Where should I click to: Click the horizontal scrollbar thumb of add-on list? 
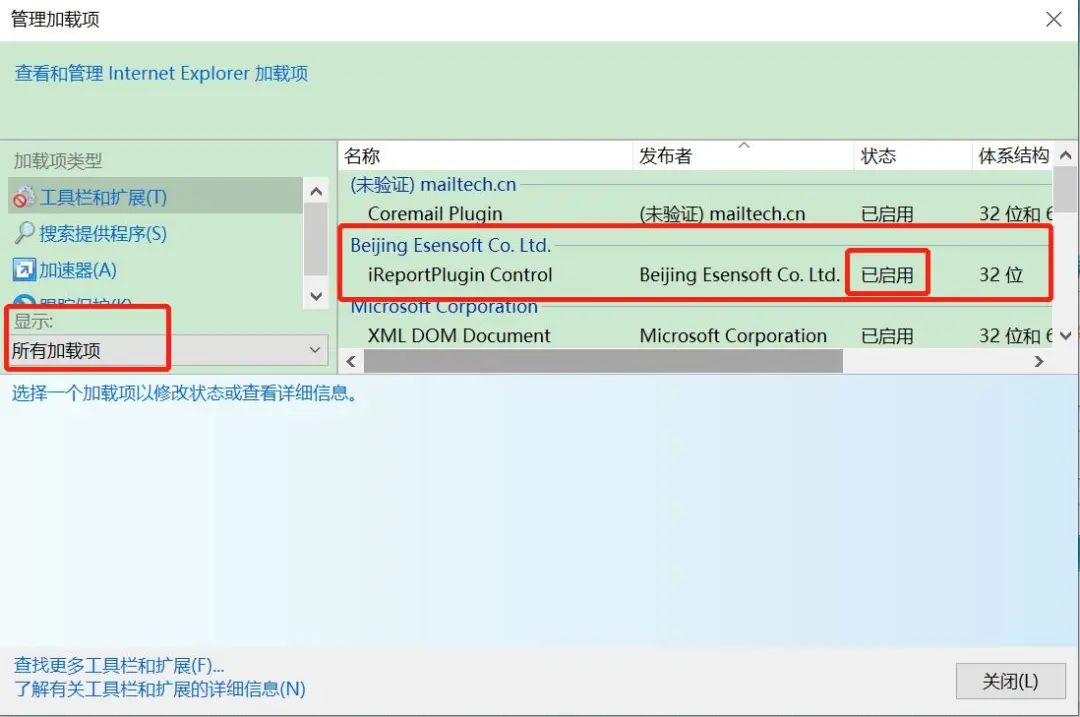tap(603, 361)
